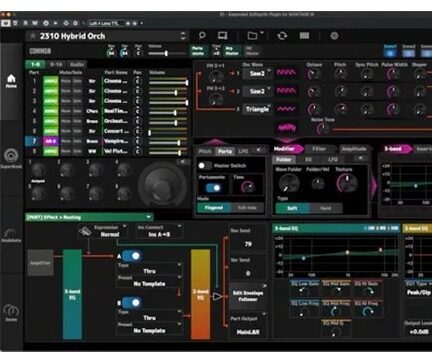This screenshot has height=363, width=432.
Task: Expand the Effect Routing view dropdown
Action: 89,217
